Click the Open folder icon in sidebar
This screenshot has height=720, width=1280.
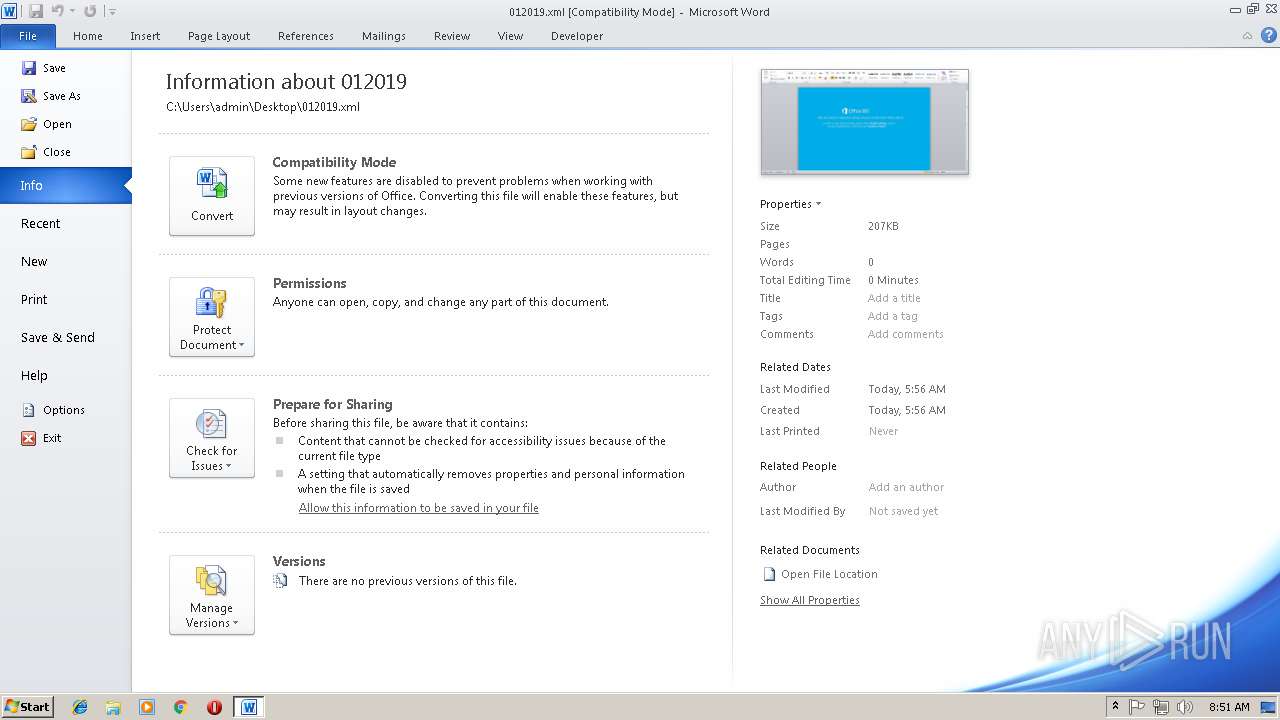(29, 124)
